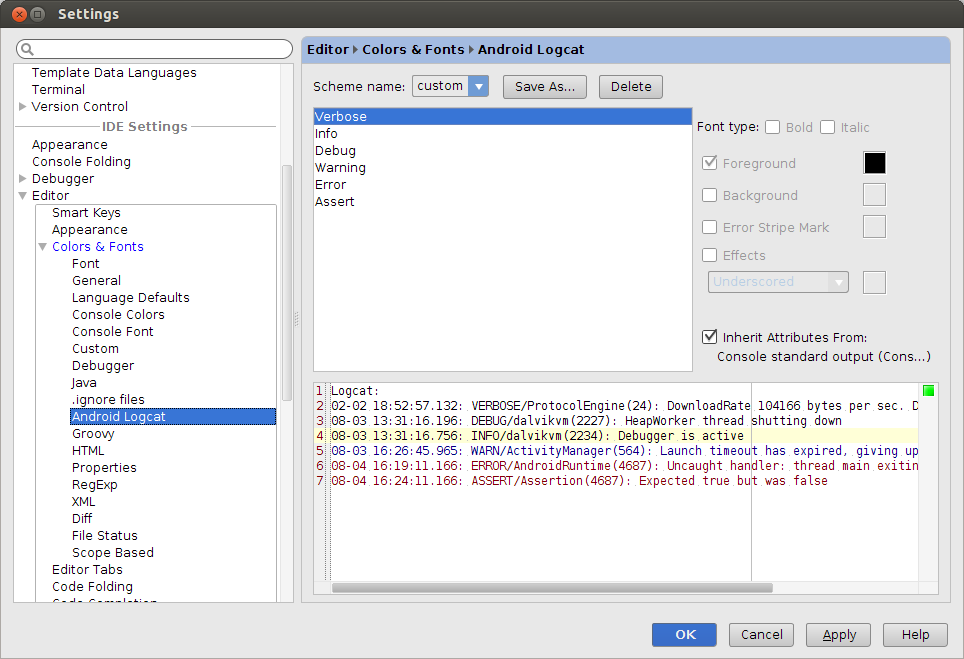Click the Delete scheme button
Image resolution: width=964 pixels, height=659 pixels.
point(631,87)
